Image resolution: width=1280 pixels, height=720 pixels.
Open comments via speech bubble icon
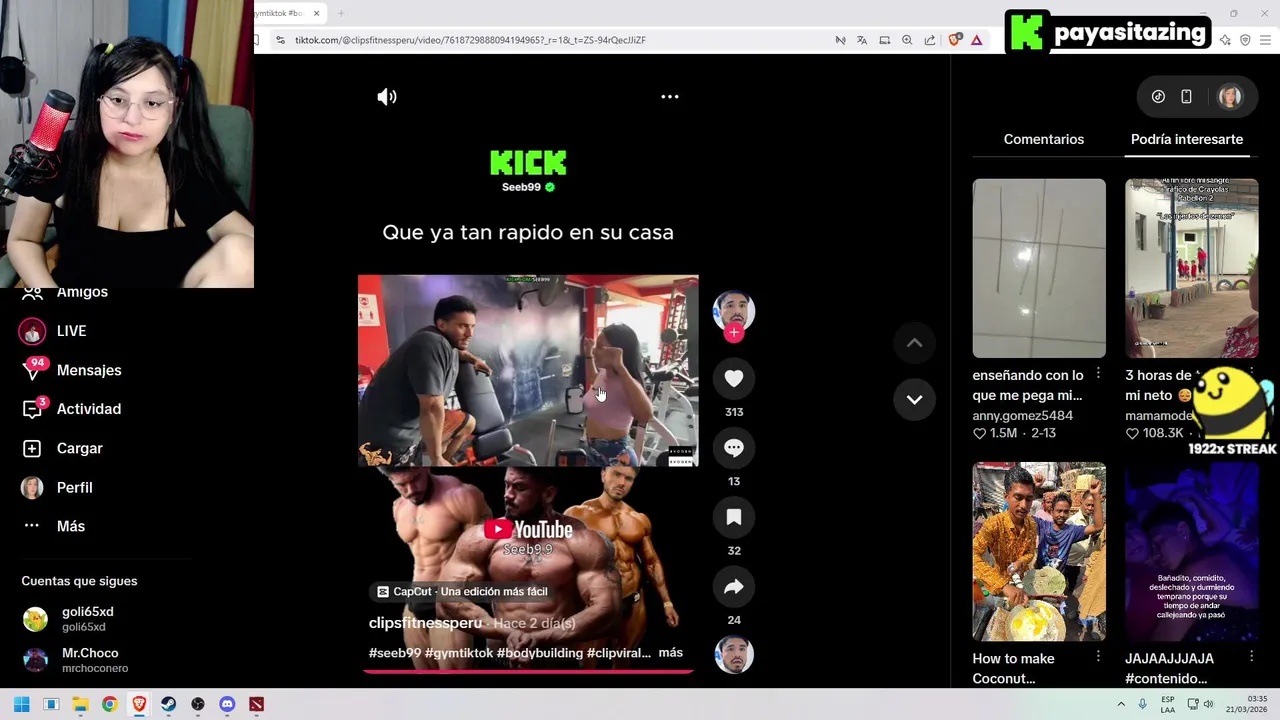pos(734,448)
